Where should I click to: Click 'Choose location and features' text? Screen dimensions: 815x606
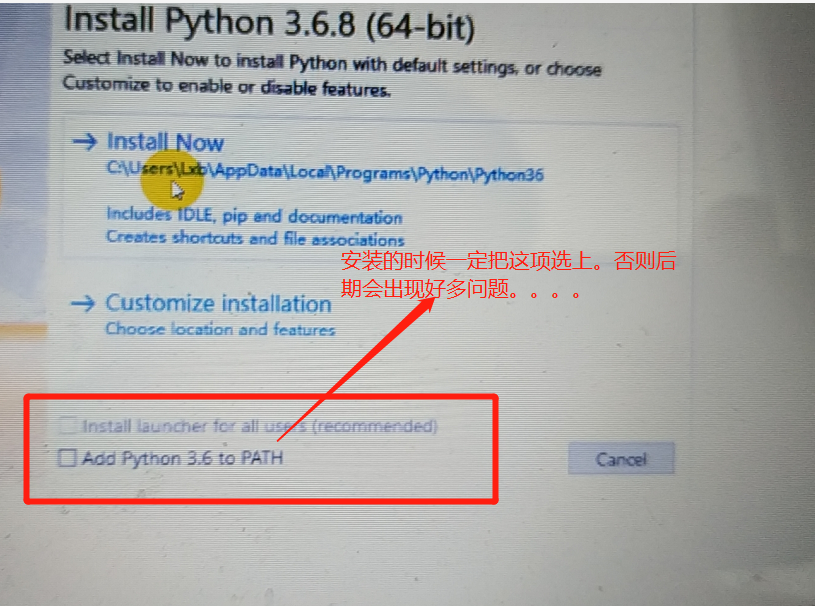(x=220, y=329)
